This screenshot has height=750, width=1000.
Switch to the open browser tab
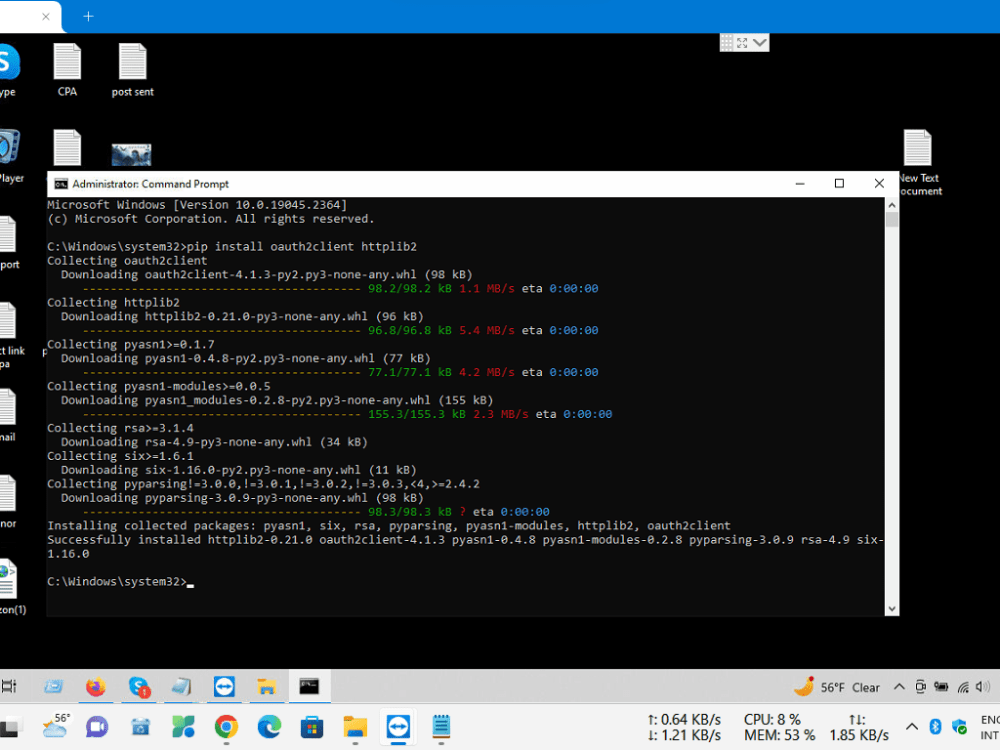tap(25, 16)
